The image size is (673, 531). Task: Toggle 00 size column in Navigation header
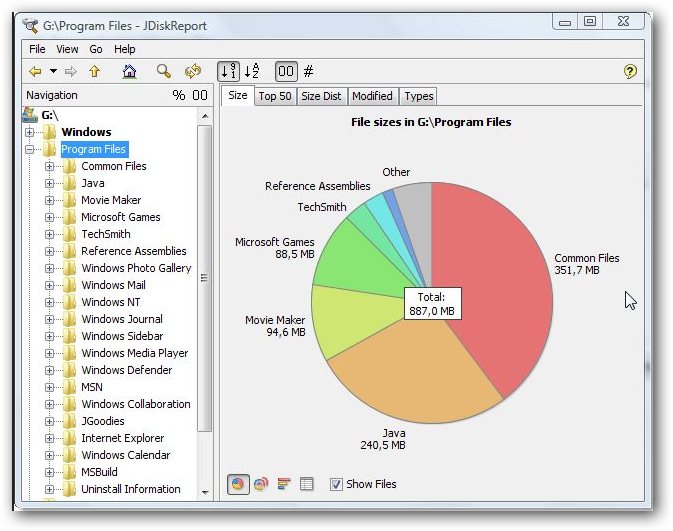pos(200,95)
